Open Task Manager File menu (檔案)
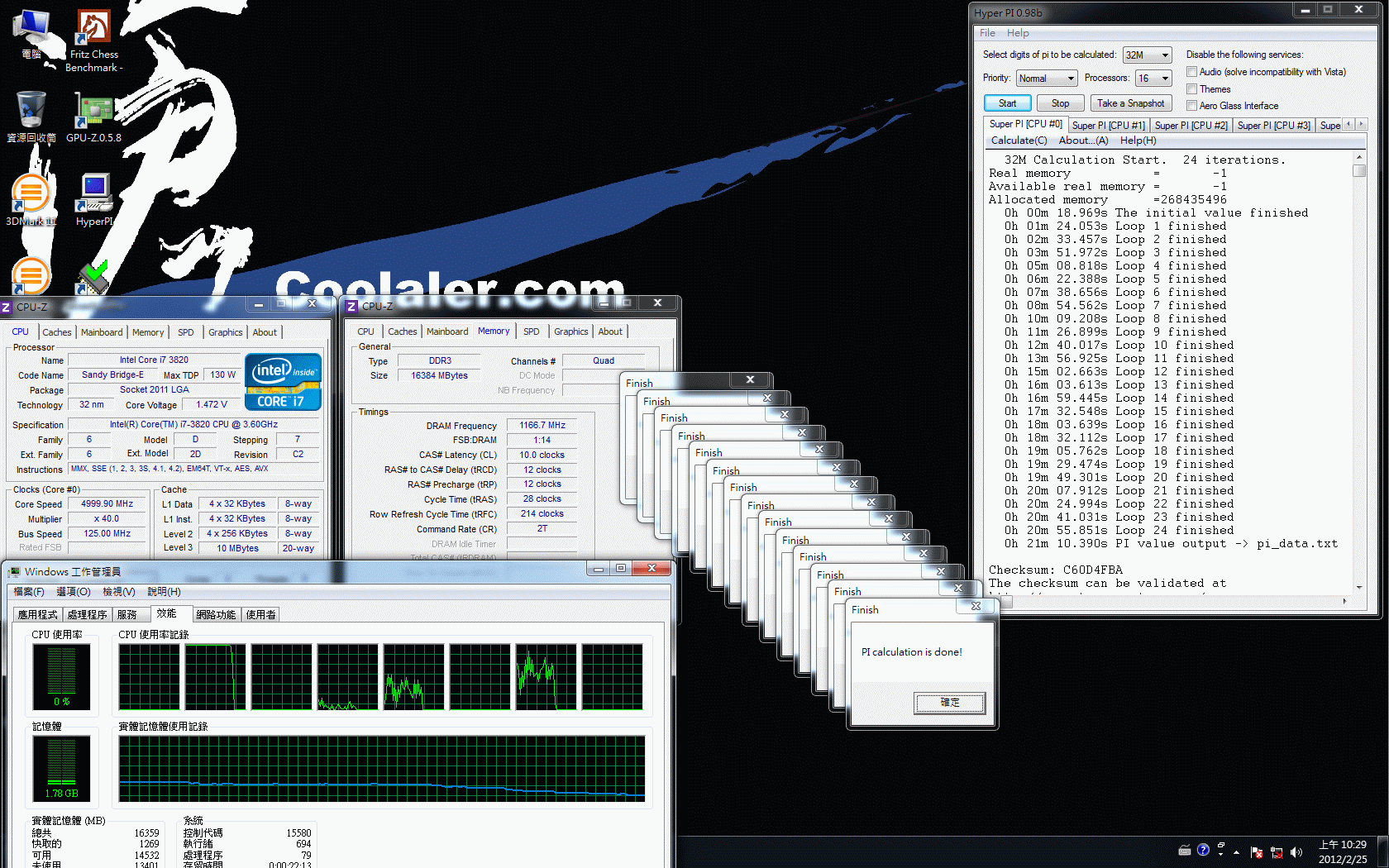This screenshot has width=1389, height=868. click(x=29, y=592)
